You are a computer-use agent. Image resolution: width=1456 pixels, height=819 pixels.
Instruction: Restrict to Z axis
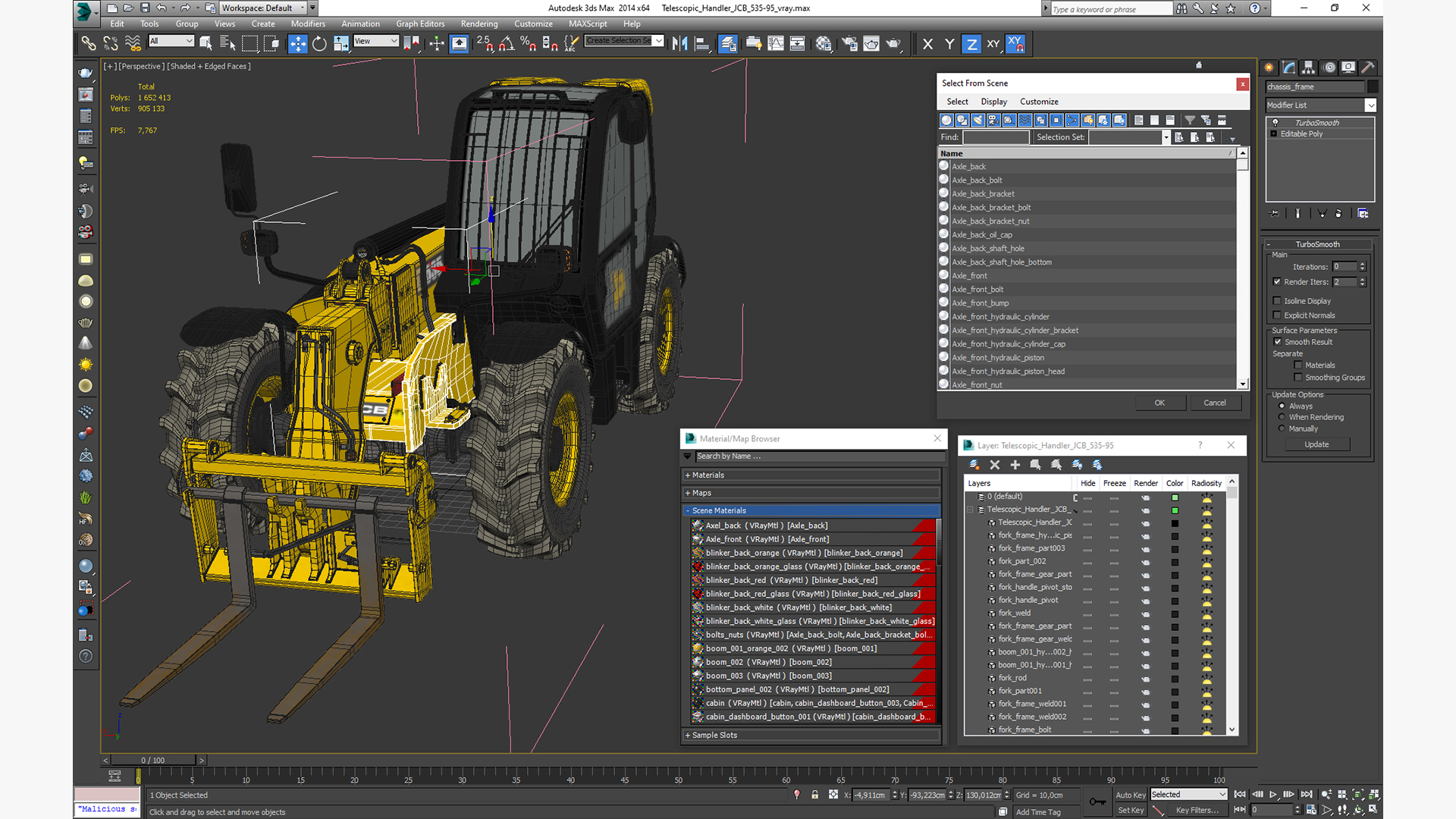[x=971, y=44]
